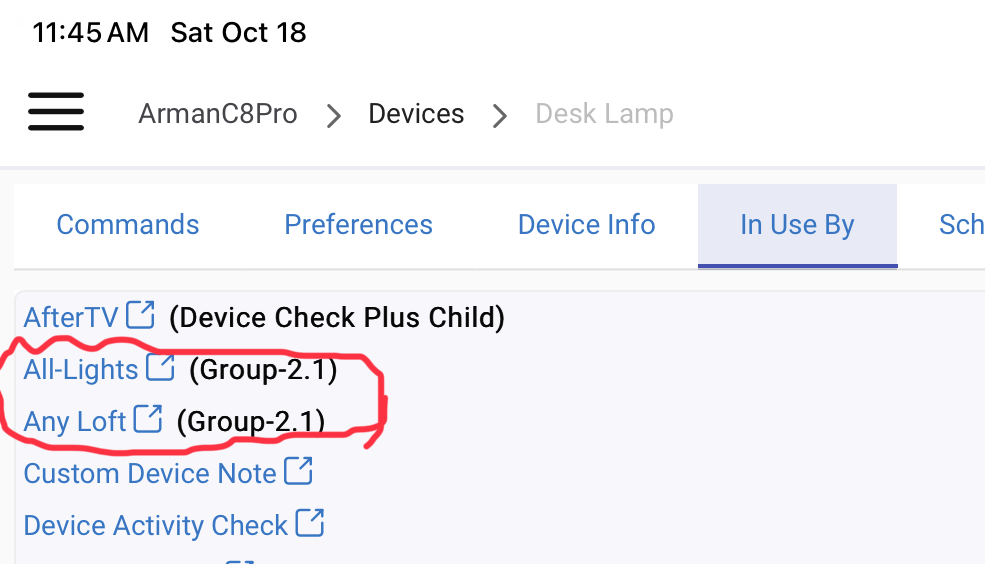Click the external link icon beside Custom Device Note
Image resolution: width=985 pixels, height=564 pixels.
pyautogui.click(x=299, y=470)
